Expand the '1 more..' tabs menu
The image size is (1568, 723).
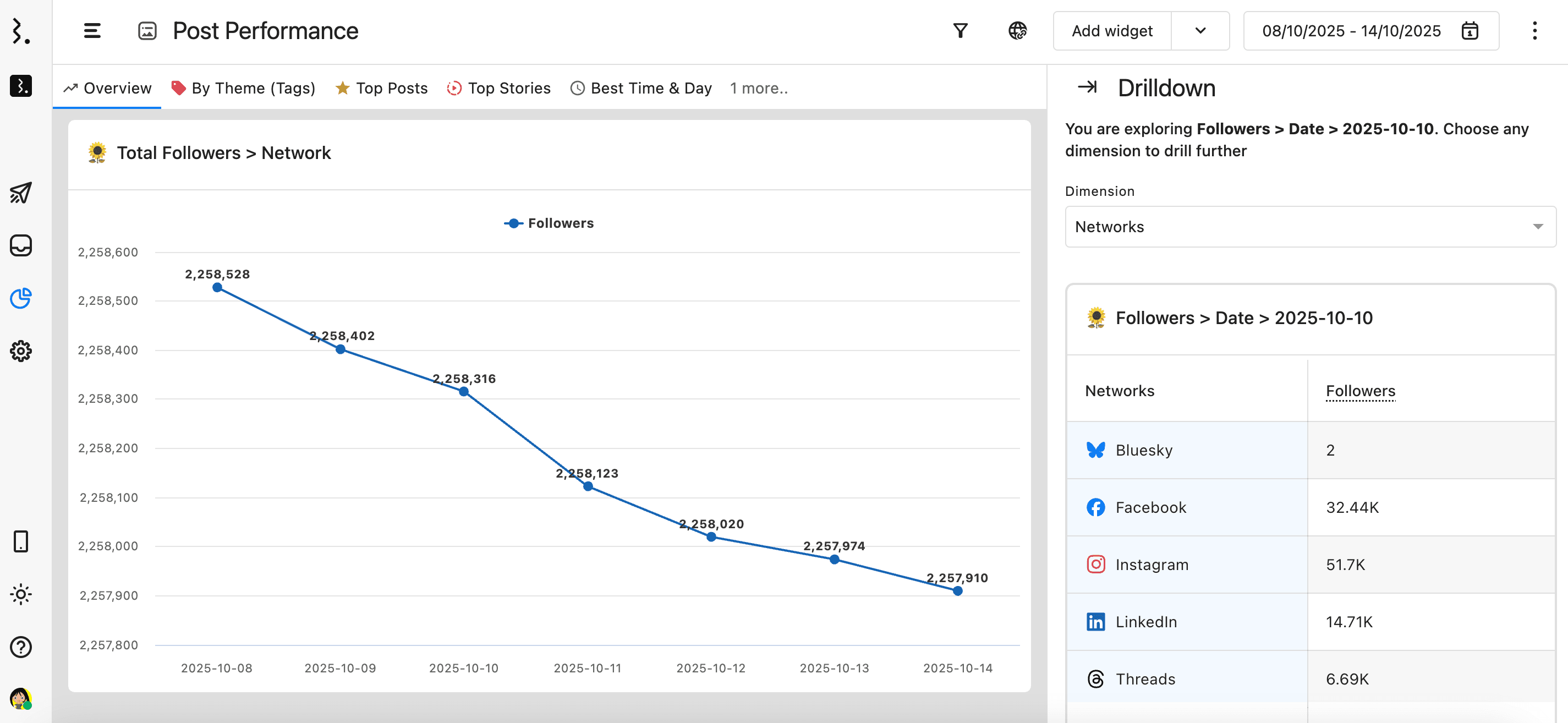coord(759,88)
